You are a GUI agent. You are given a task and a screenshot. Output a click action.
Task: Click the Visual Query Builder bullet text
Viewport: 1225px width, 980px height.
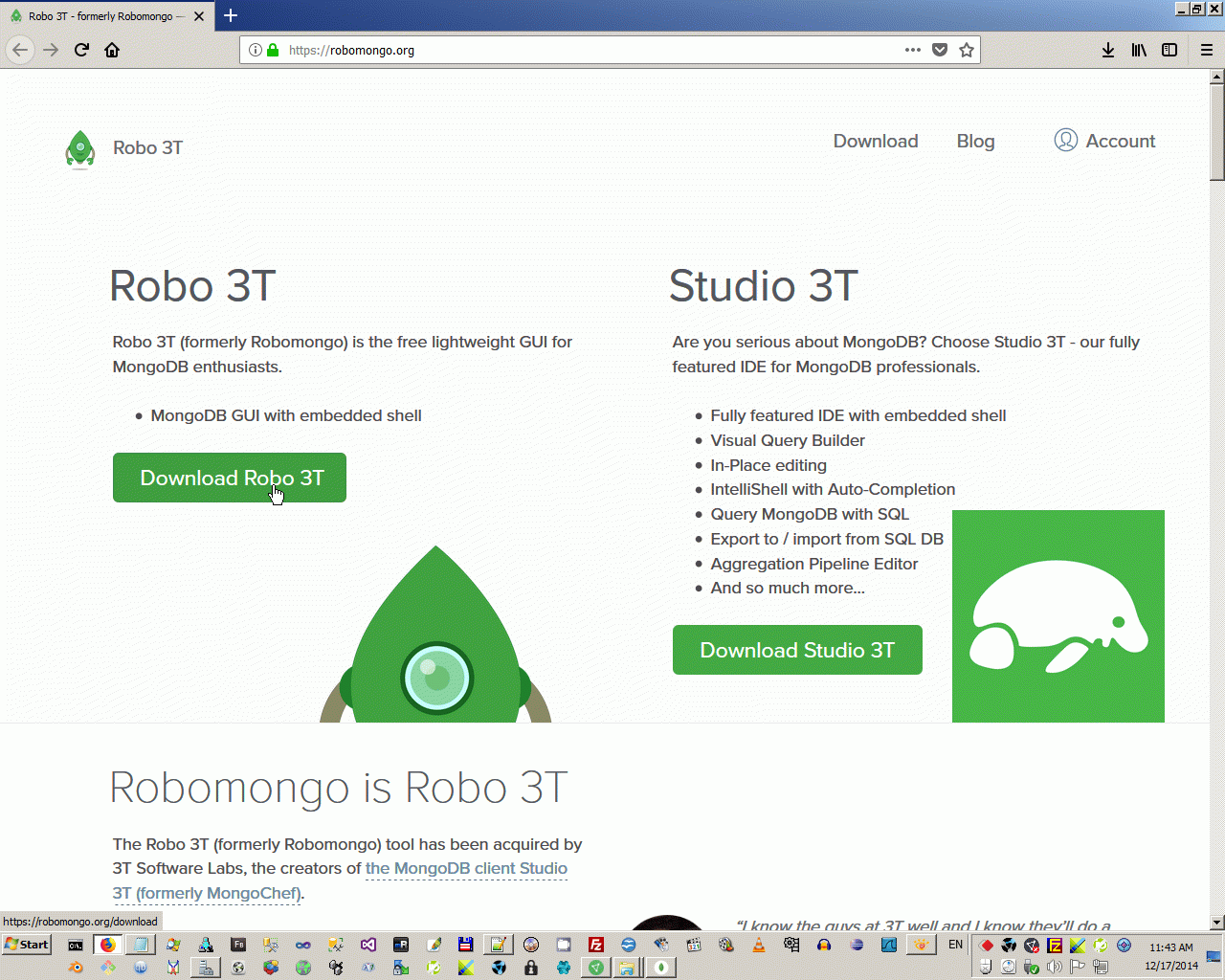(x=788, y=440)
